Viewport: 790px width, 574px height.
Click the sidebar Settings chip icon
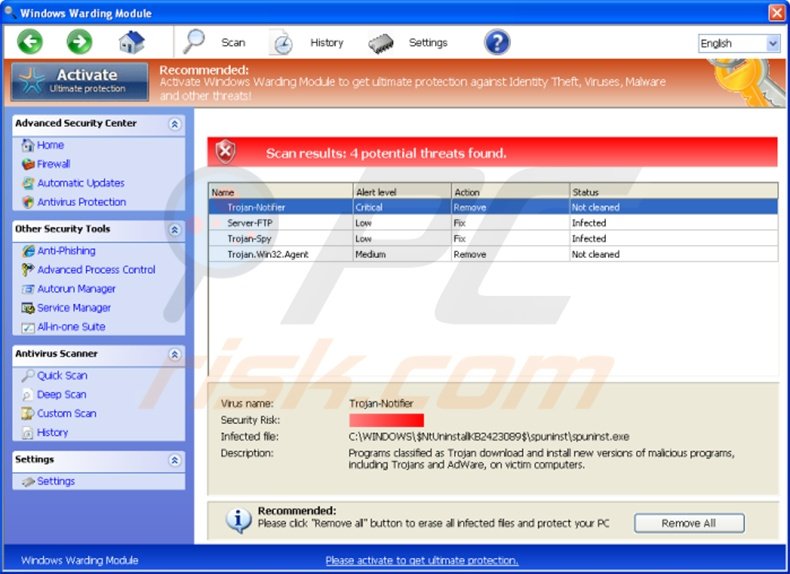[28, 482]
